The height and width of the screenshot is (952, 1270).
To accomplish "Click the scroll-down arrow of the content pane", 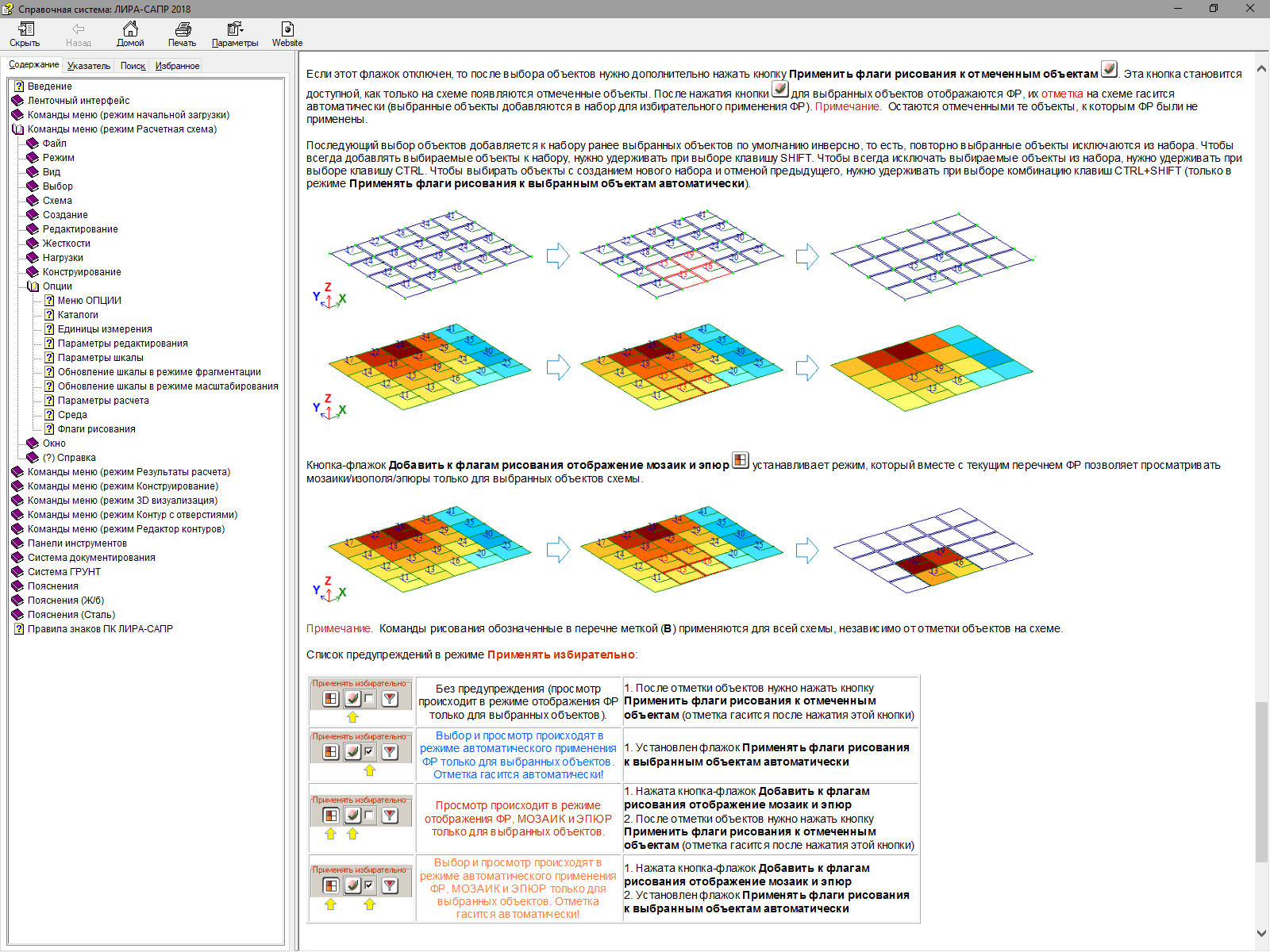I will (1261, 934).
